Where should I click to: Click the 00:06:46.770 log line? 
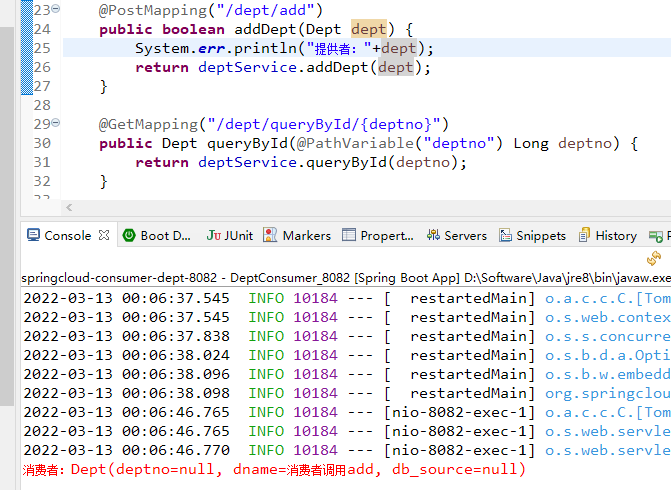[347, 450]
